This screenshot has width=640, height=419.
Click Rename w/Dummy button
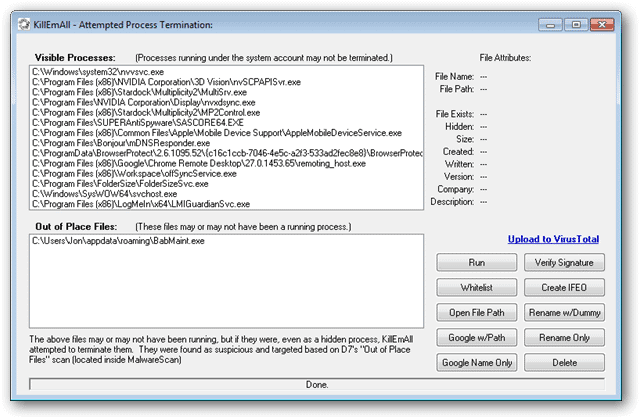564,313
